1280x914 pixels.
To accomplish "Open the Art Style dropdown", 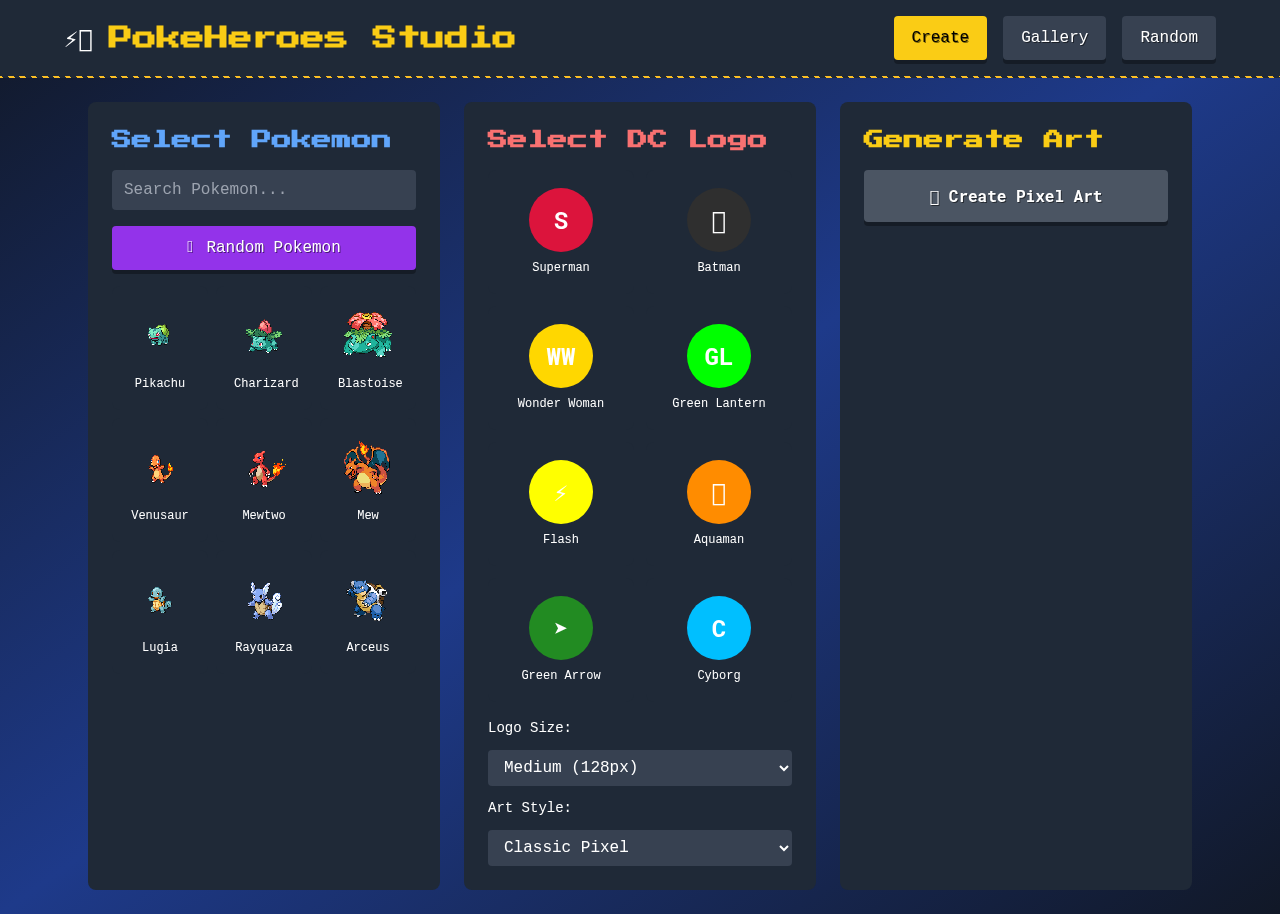I will (639, 847).
